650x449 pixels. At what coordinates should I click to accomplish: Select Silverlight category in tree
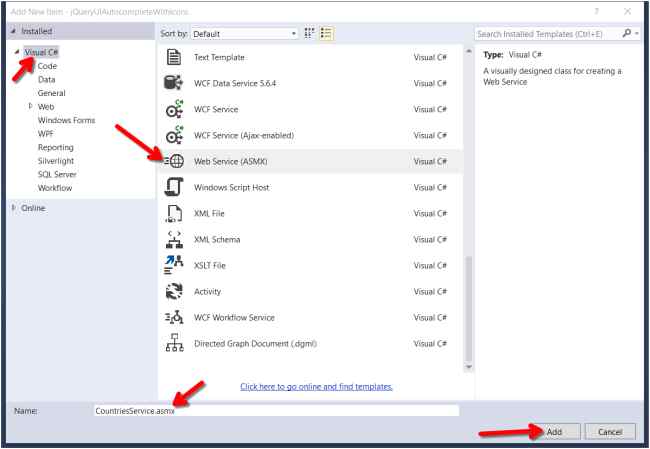56,160
